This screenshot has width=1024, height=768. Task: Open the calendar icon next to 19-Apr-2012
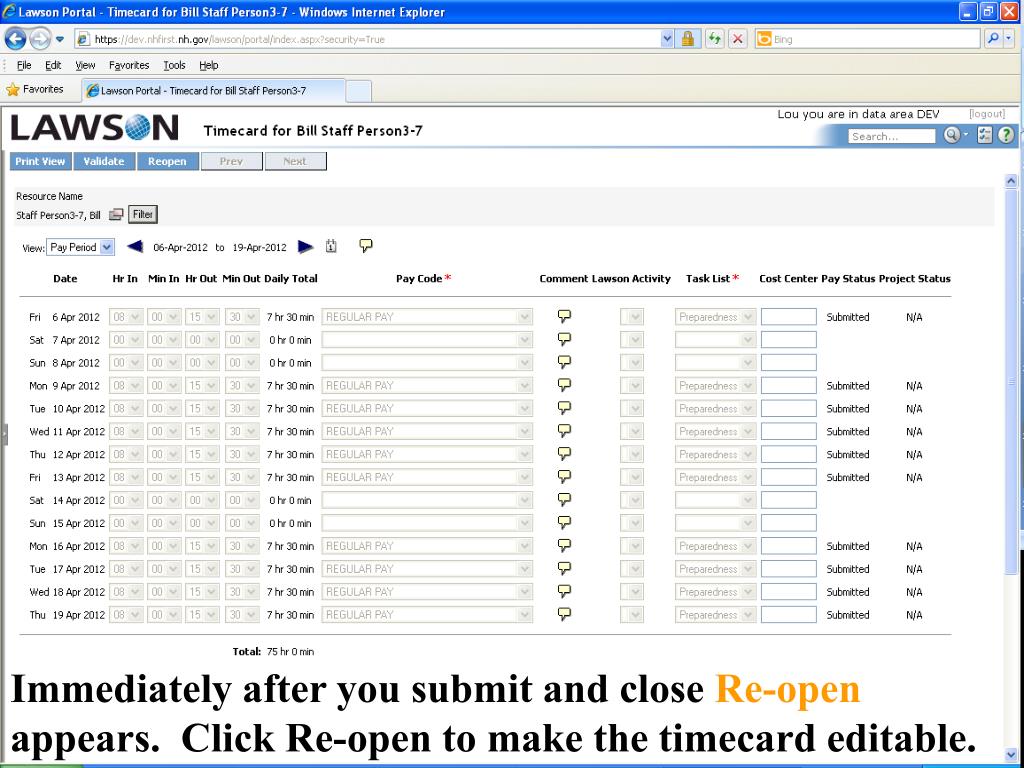331,246
